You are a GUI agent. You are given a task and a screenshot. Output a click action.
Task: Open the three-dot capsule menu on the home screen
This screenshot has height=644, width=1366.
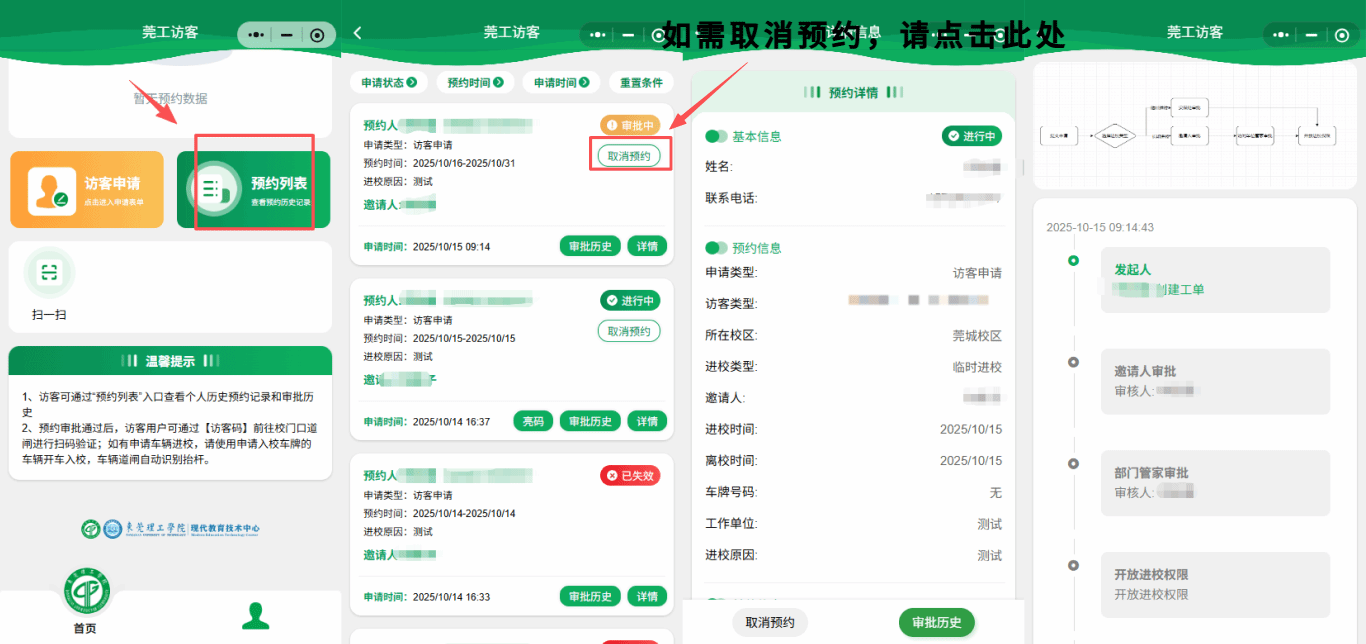coord(256,35)
